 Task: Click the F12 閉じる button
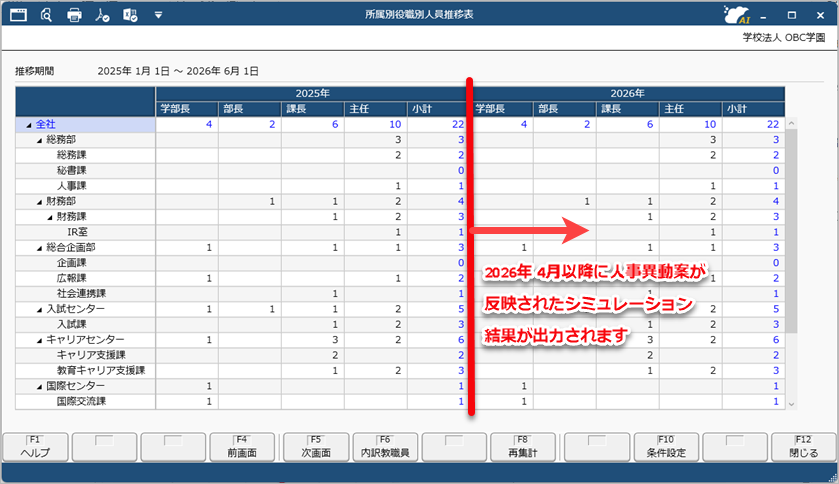click(804, 447)
